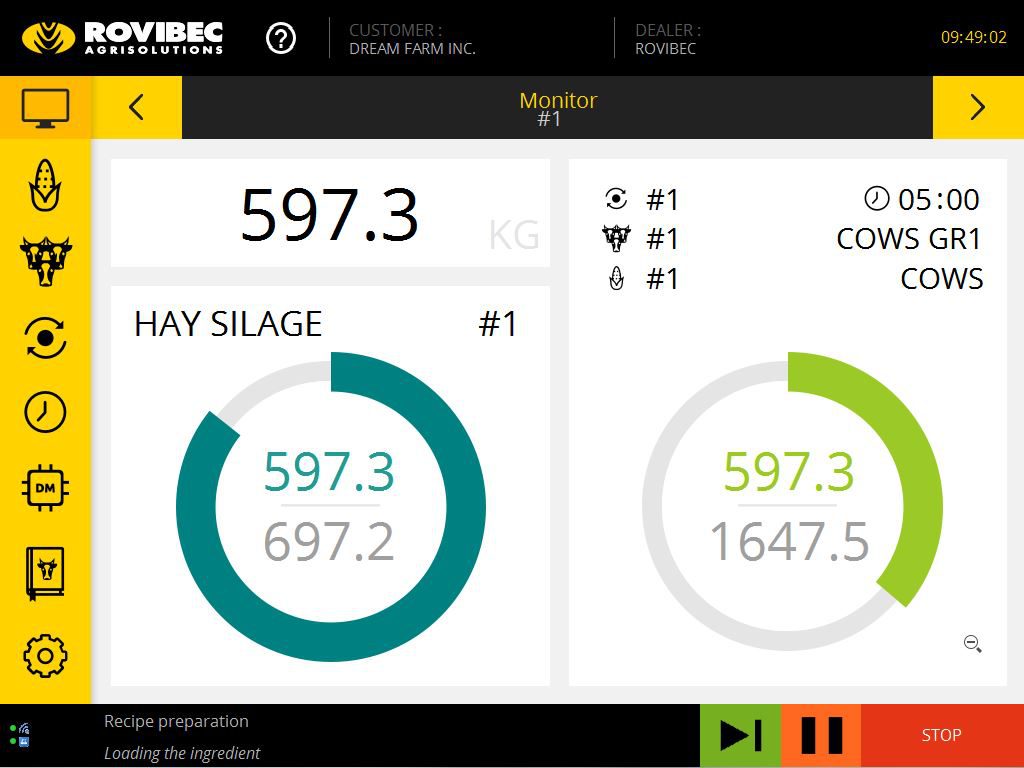1024x768 pixels.
Task: Click the help question mark icon
Action: click(281, 39)
